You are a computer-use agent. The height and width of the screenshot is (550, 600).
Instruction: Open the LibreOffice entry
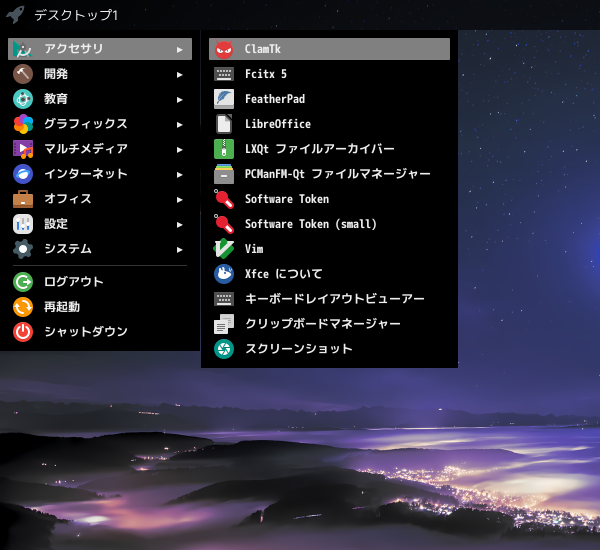tap(329, 124)
